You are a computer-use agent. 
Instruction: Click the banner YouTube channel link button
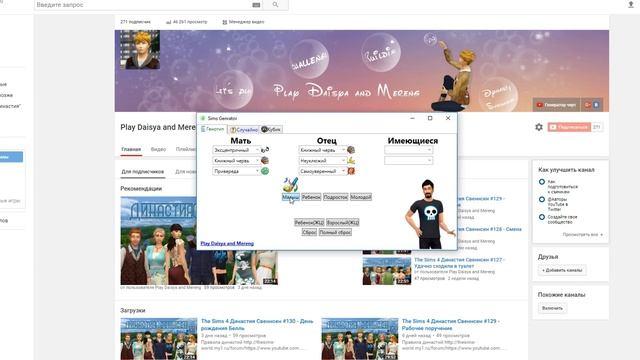point(556,105)
